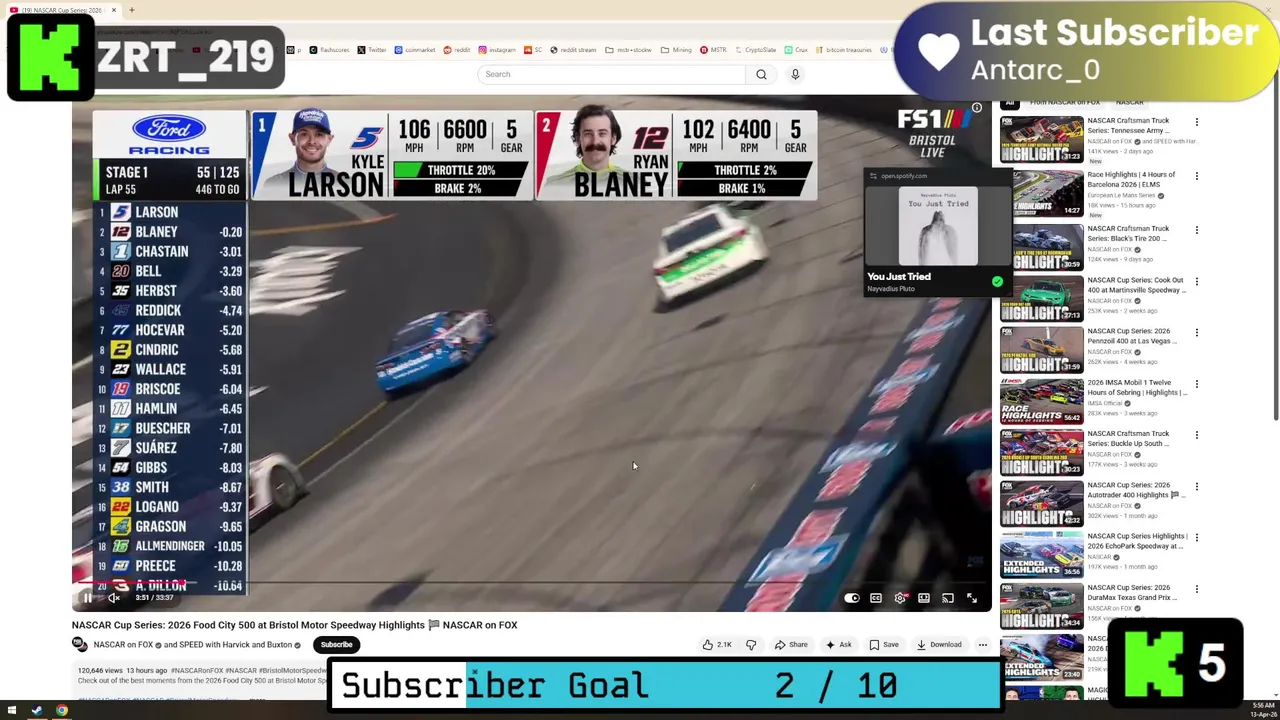Start voice search with the microphone icon
Viewport: 1280px width, 720px height.
pos(795,74)
